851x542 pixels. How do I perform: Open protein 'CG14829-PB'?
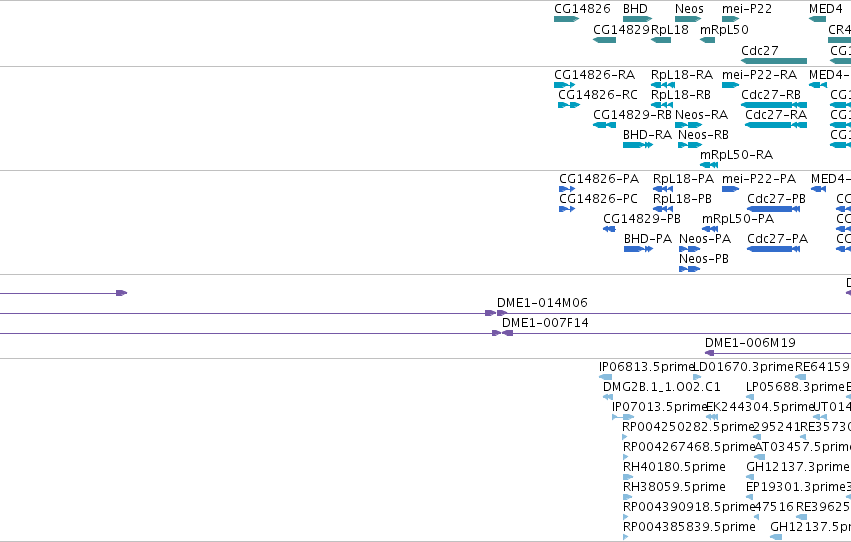(642, 219)
